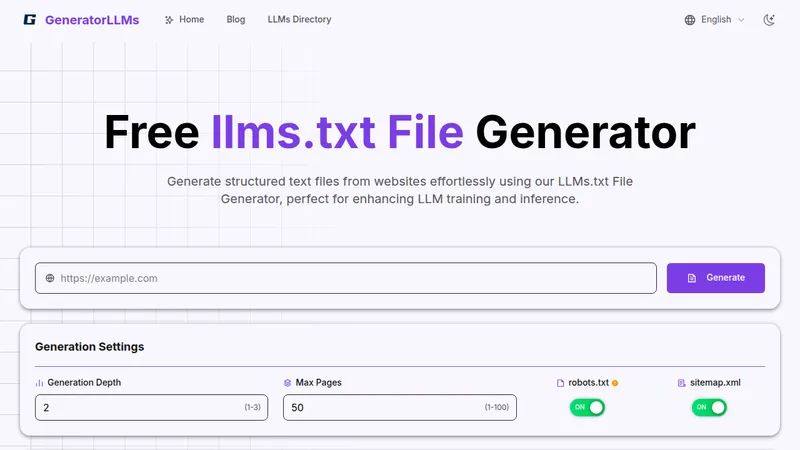Click the Max Pages layers icon
Image resolution: width=800 pixels, height=450 pixels.
coord(287,383)
